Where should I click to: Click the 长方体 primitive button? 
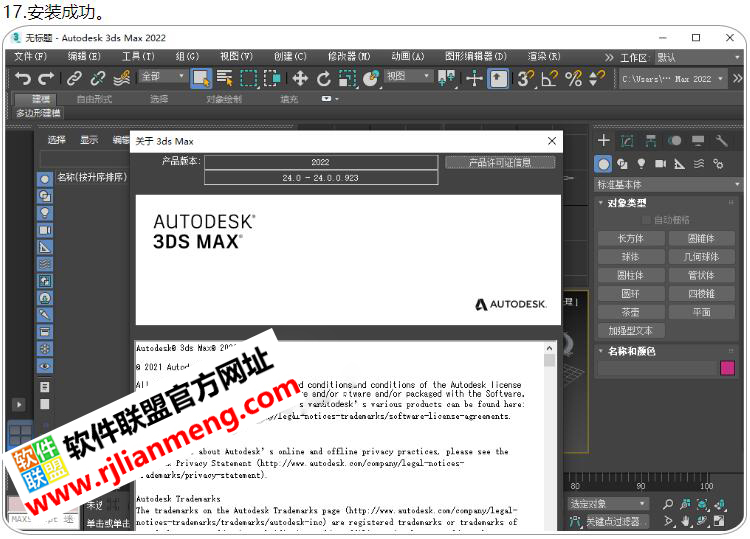point(630,239)
